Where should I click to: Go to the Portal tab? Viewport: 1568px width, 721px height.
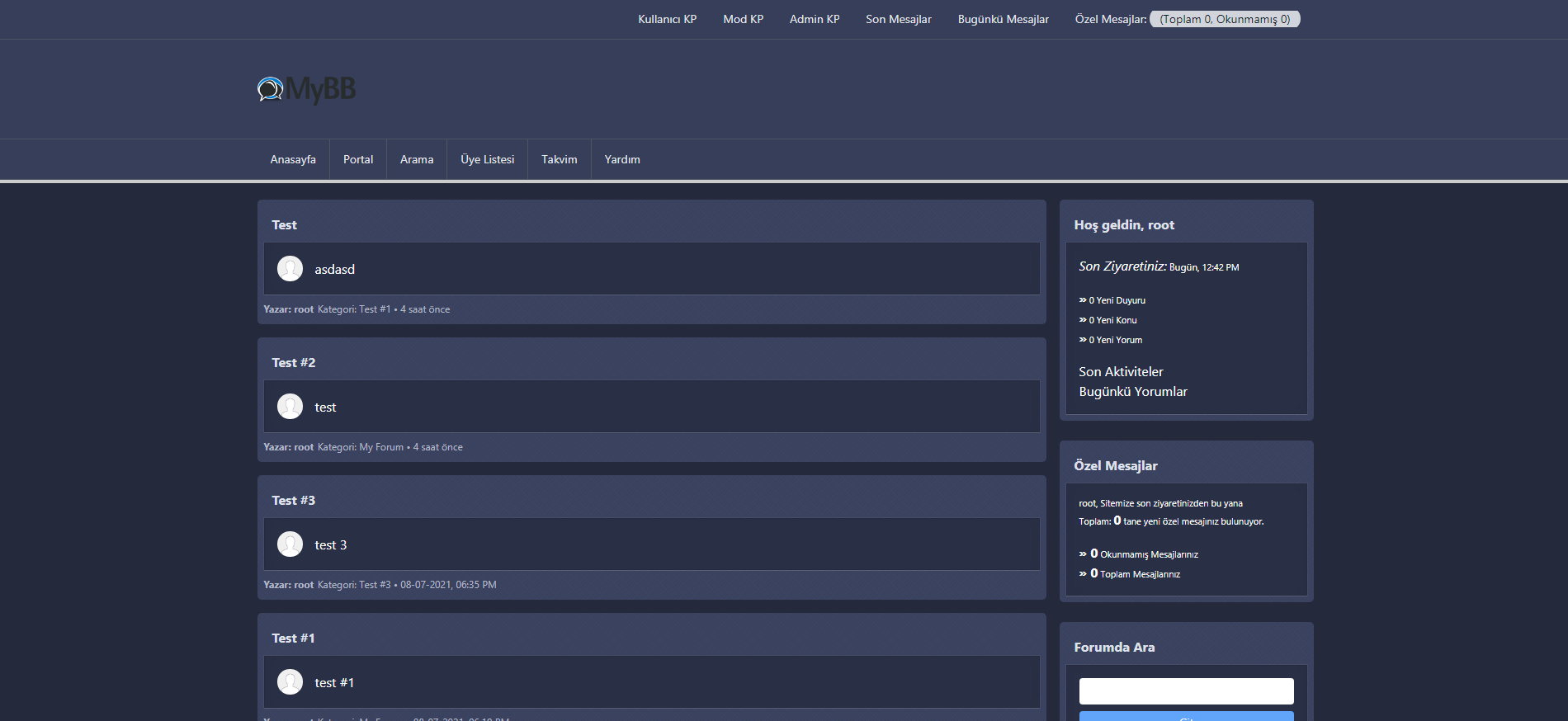pyautogui.click(x=358, y=159)
